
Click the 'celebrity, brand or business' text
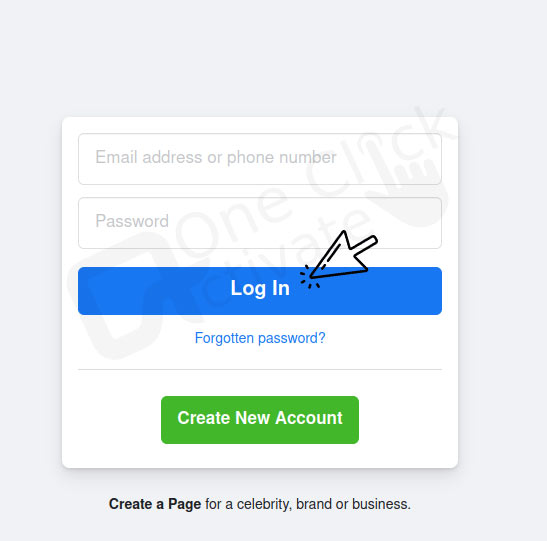(324, 504)
